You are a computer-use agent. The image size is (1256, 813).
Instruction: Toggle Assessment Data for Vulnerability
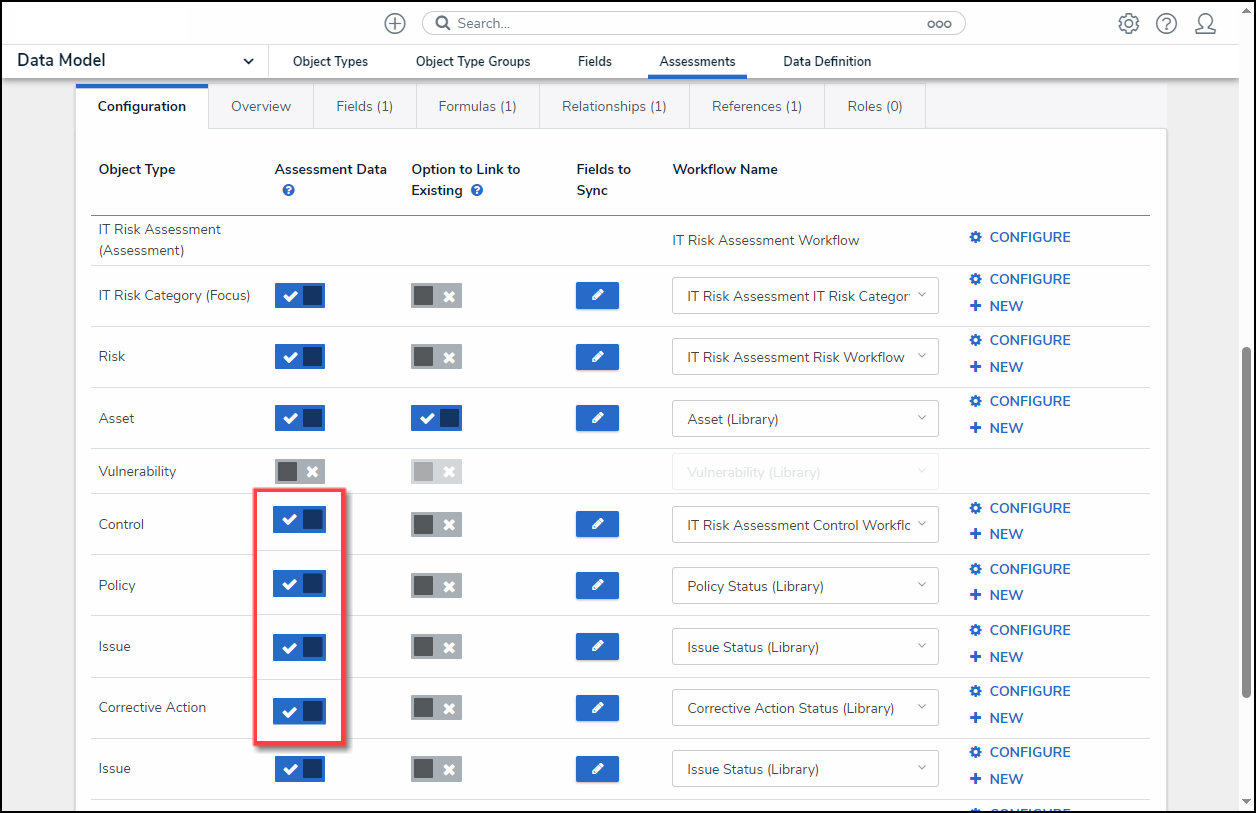pyautogui.click(x=300, y=471)
